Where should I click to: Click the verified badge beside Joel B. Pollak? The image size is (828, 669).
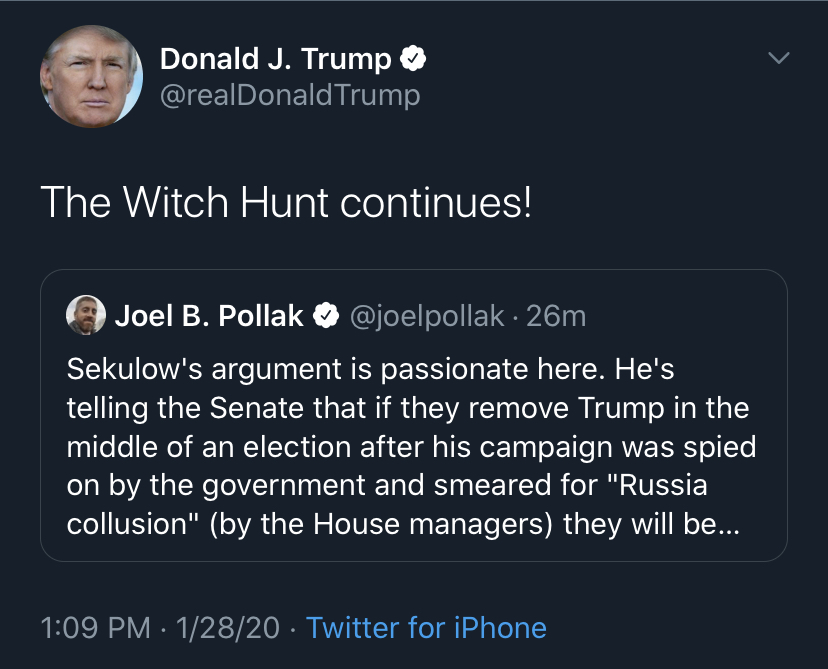[x=326, y=316]
